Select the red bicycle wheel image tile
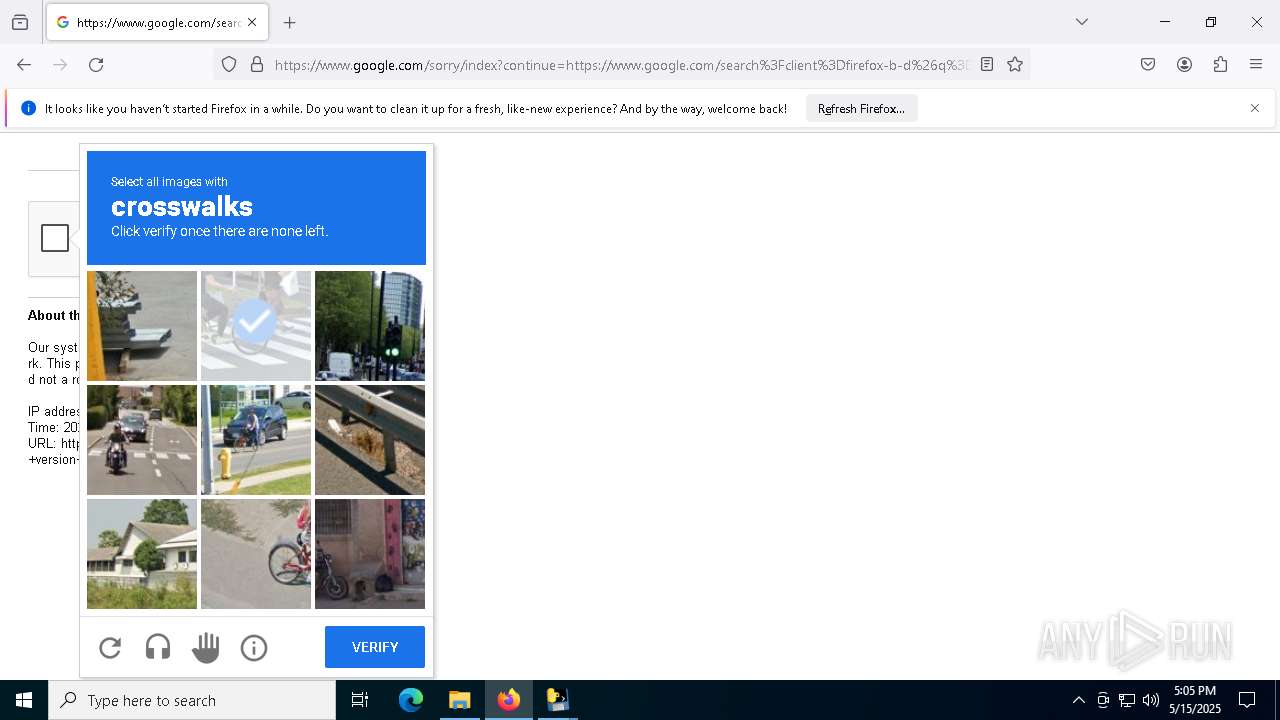1280x720 pixels. (256, 554)
